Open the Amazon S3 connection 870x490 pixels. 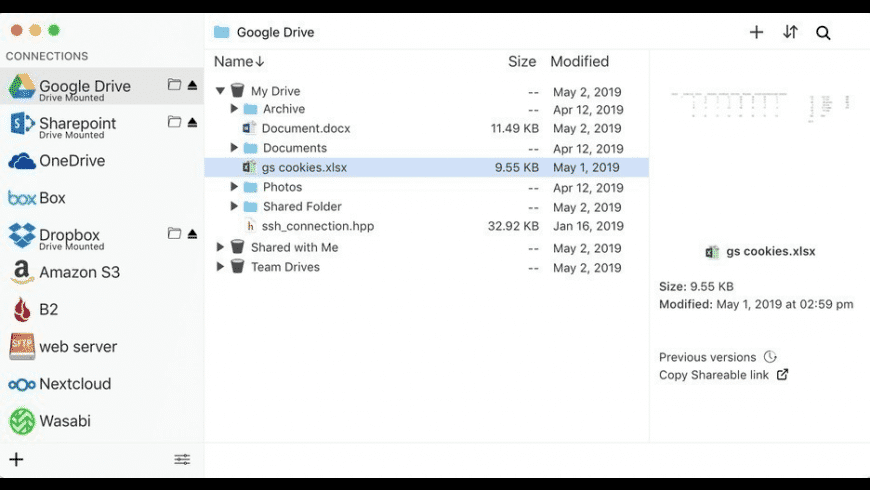(102, 272)
